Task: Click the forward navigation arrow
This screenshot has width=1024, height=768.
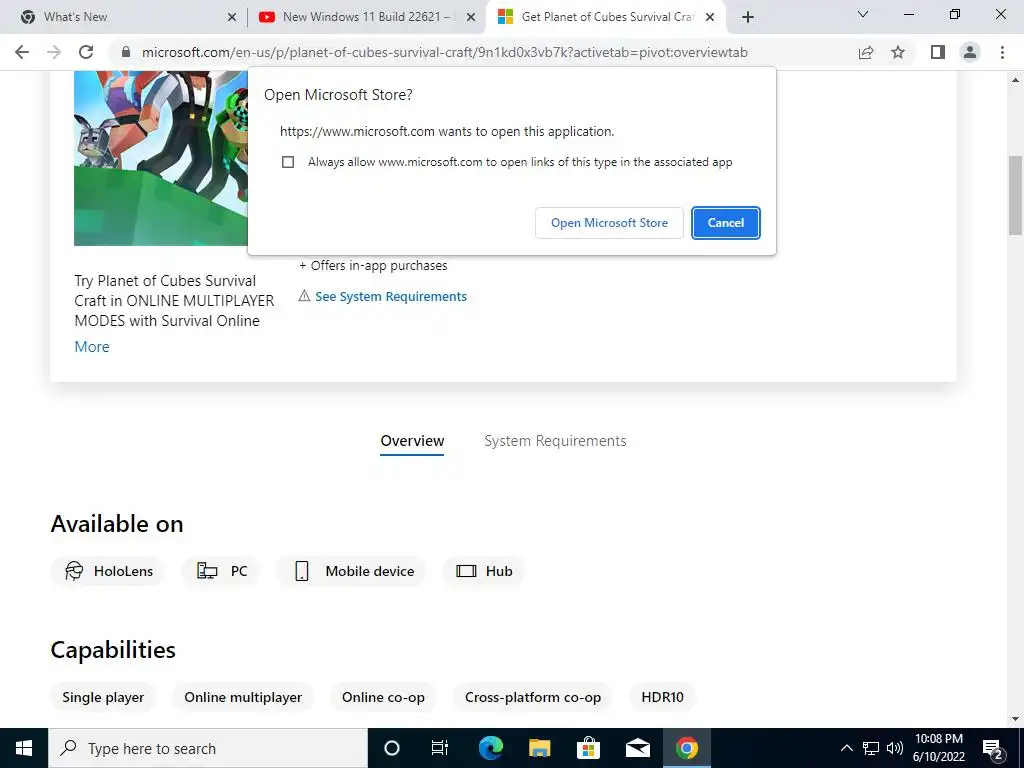Action: pyautogui.click(x=54, y=52)
